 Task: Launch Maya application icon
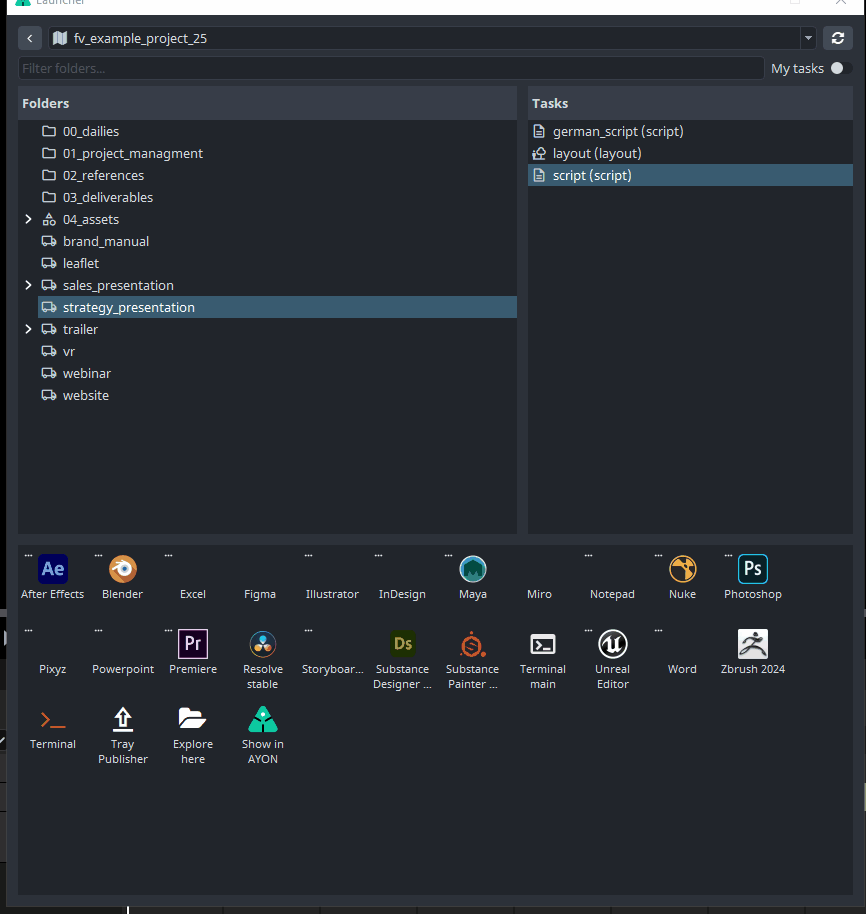tap(473, 570)
